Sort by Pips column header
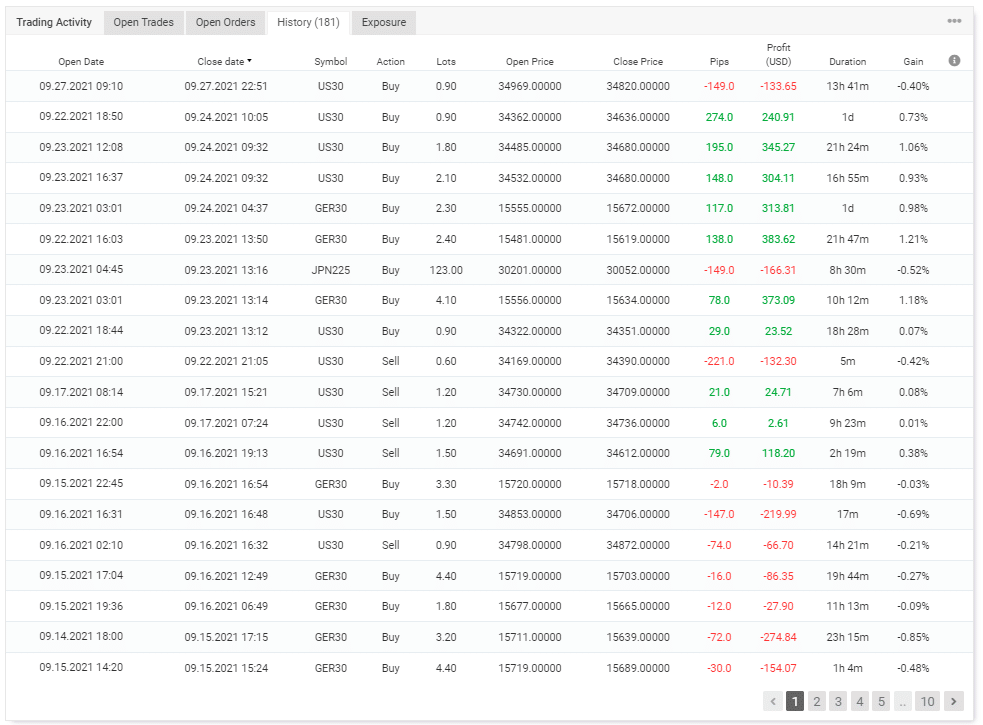 [718, 62]
